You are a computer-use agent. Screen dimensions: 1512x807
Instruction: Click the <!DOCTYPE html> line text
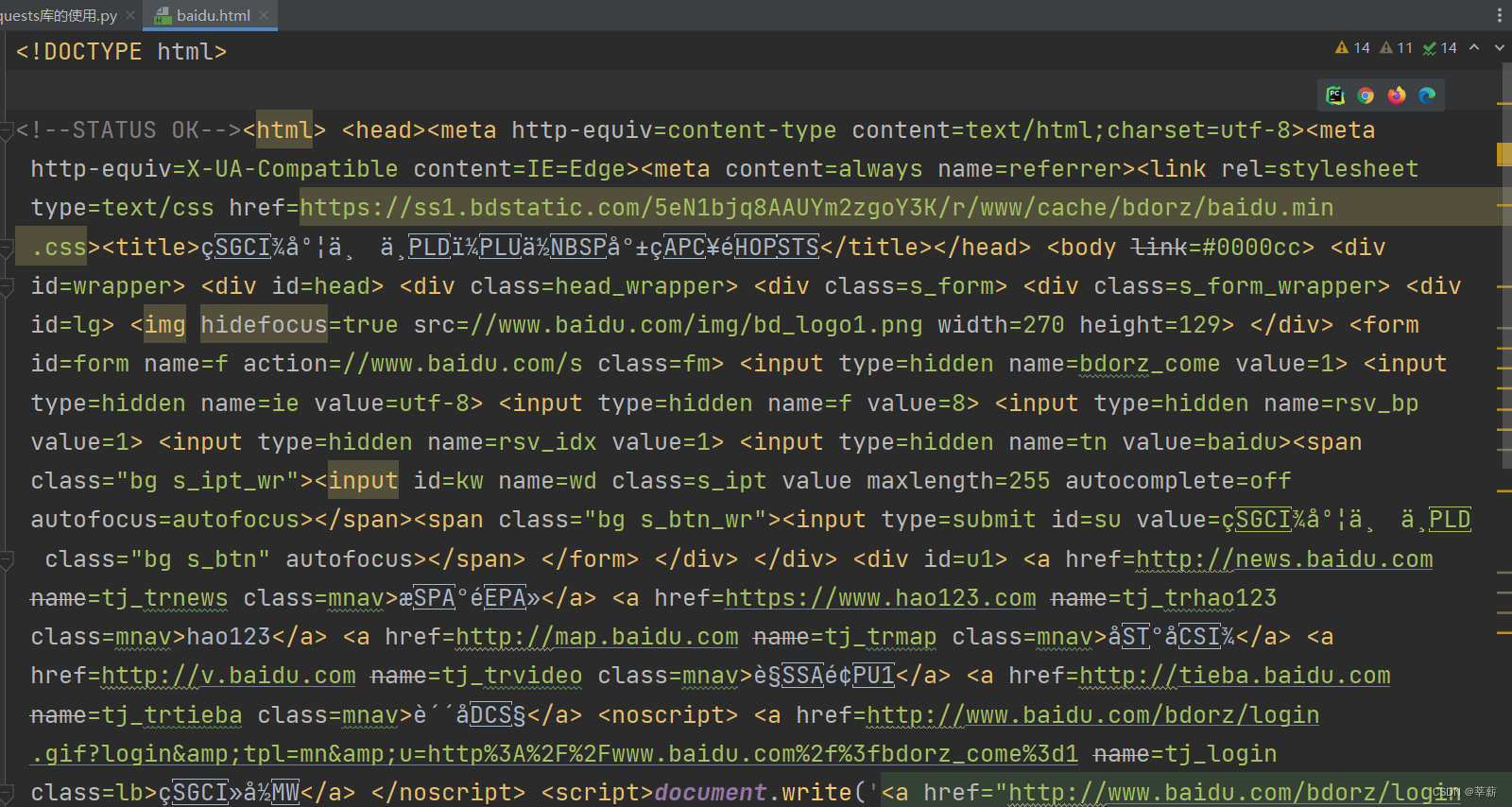(x=121, y=52)
